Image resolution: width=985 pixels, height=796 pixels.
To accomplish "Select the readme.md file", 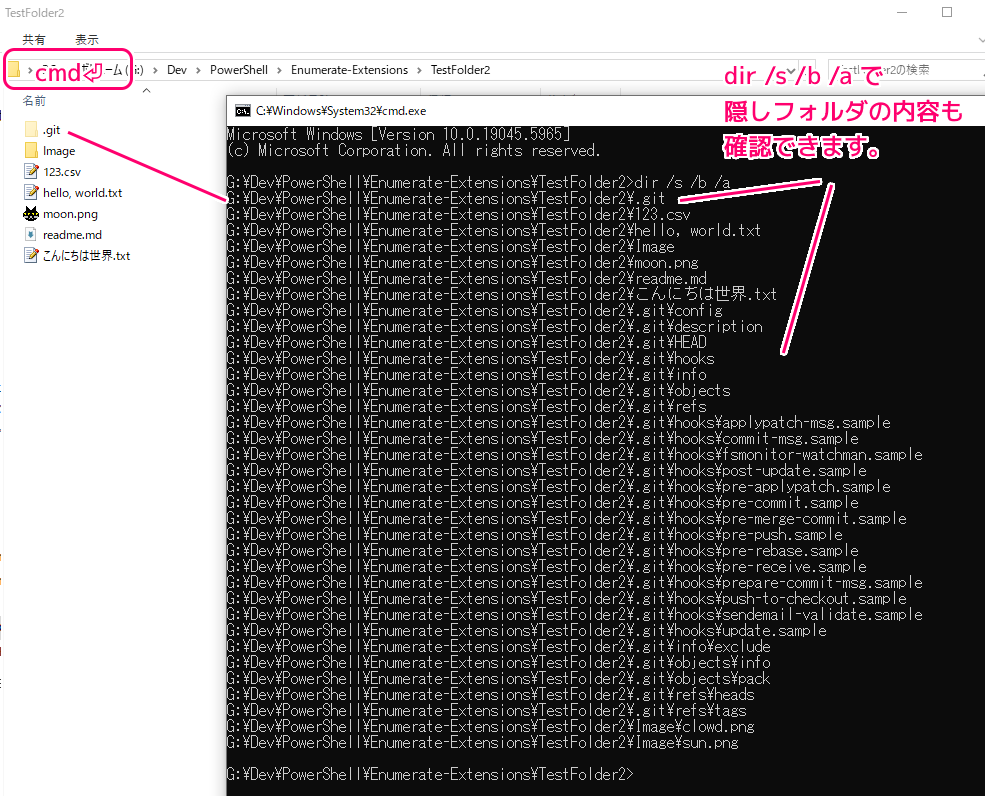I will pyautogui.click(x=72, y=235).
